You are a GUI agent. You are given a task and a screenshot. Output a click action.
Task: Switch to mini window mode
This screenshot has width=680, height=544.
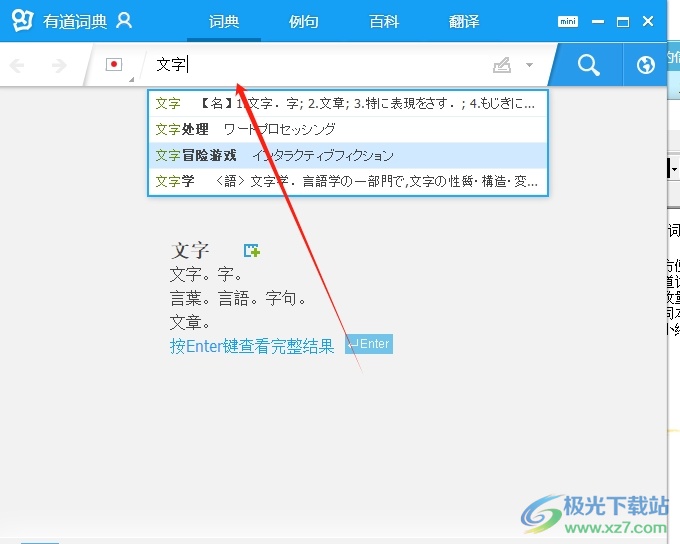click(x=568, y=21)
